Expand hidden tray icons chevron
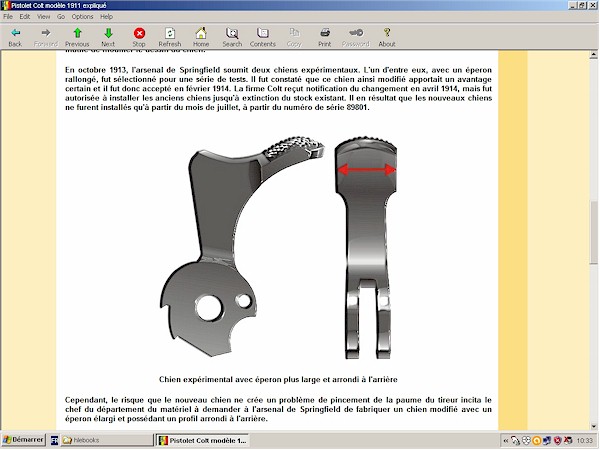 click(505, 441)
